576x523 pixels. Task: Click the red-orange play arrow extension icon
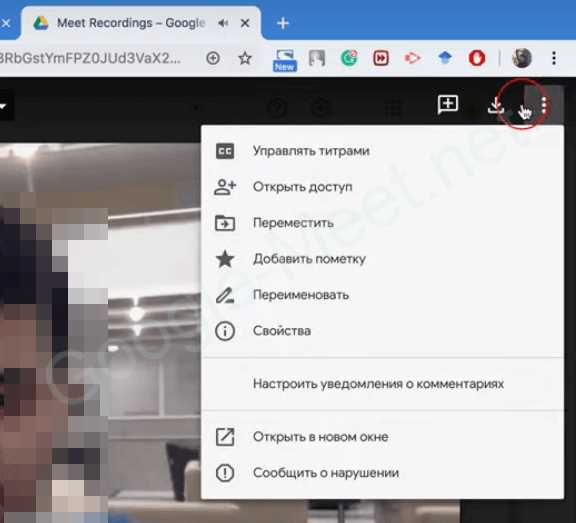pyautogui.click(x=413, y=58)
